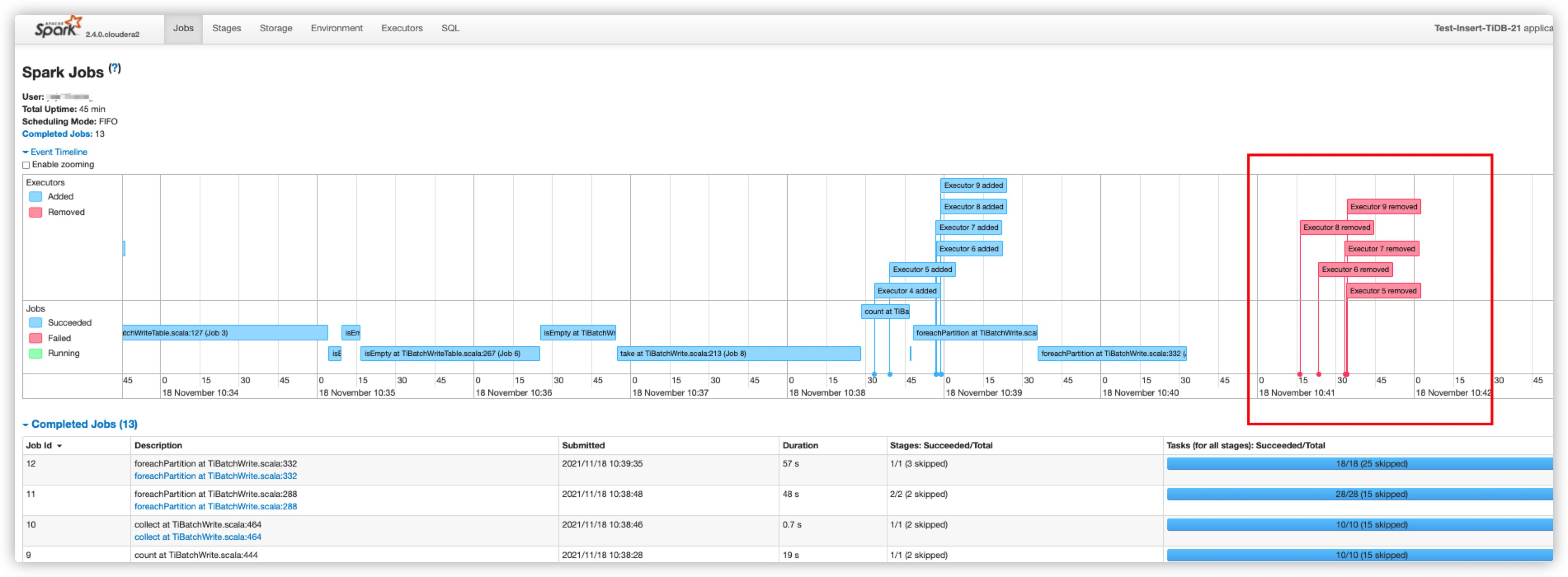Open the SQL tab

click(450, 28)
